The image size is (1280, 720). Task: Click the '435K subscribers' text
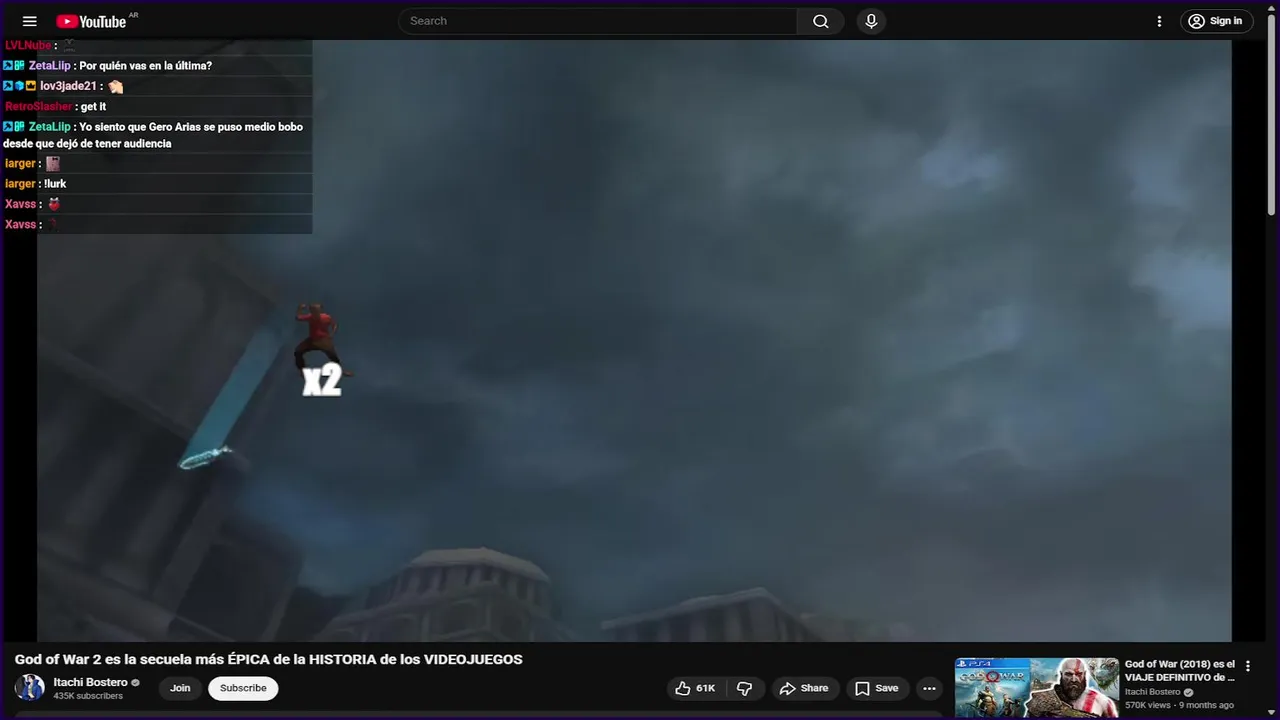pos(88,696)
